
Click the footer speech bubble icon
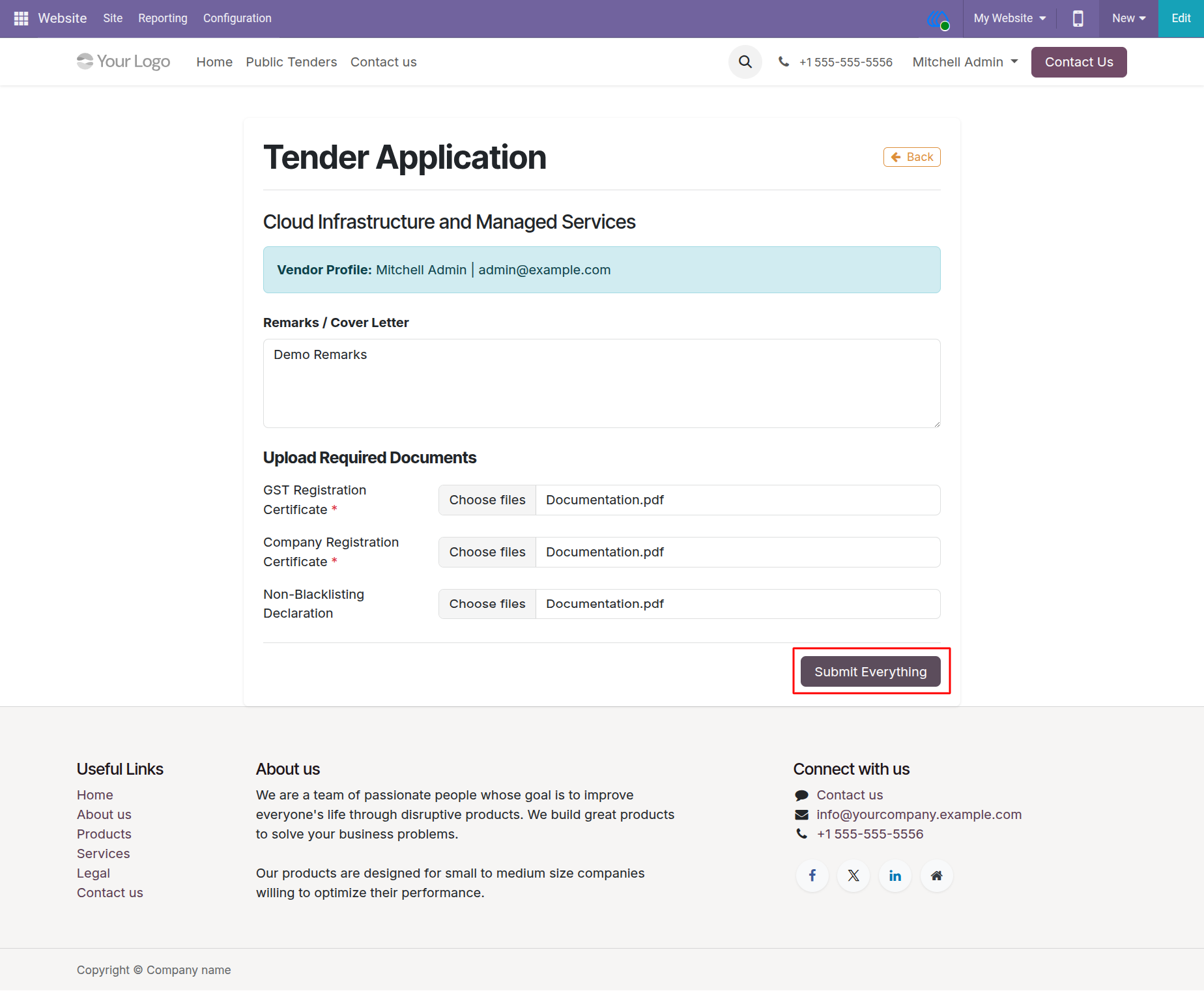tap(801, 795)
